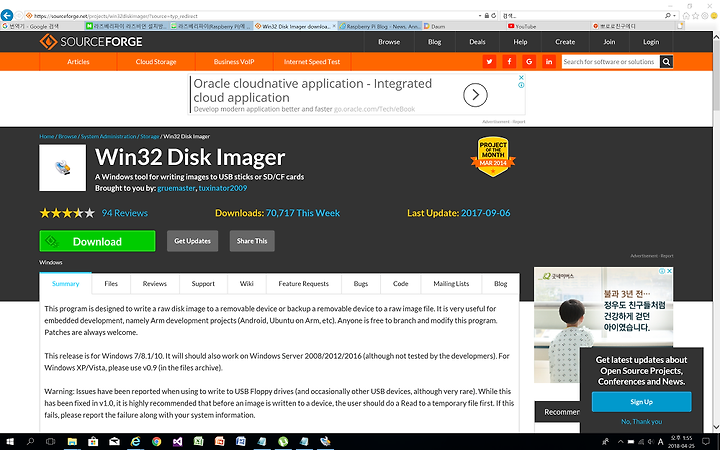Screen dimensions: 720x450
Task: Select the Feature Requests tab
Action: click(x=304, y=284)
